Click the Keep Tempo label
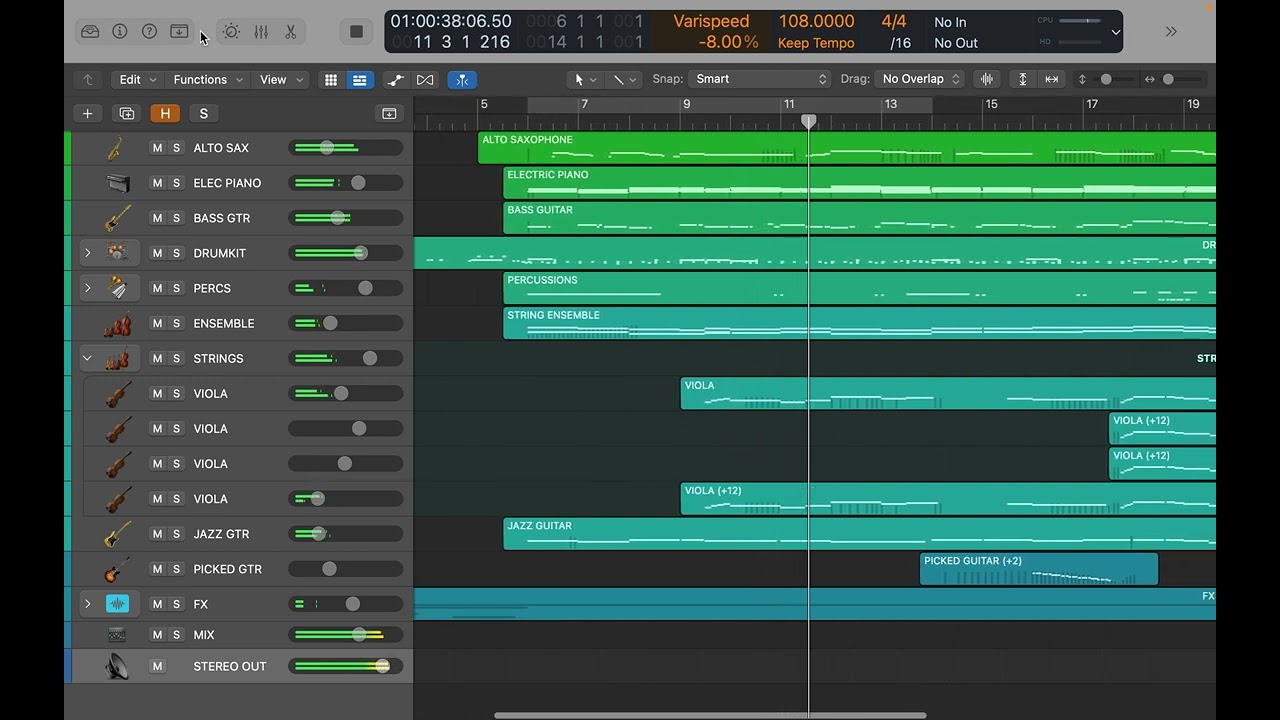The image size is (1280, 720). coord(816,43)
